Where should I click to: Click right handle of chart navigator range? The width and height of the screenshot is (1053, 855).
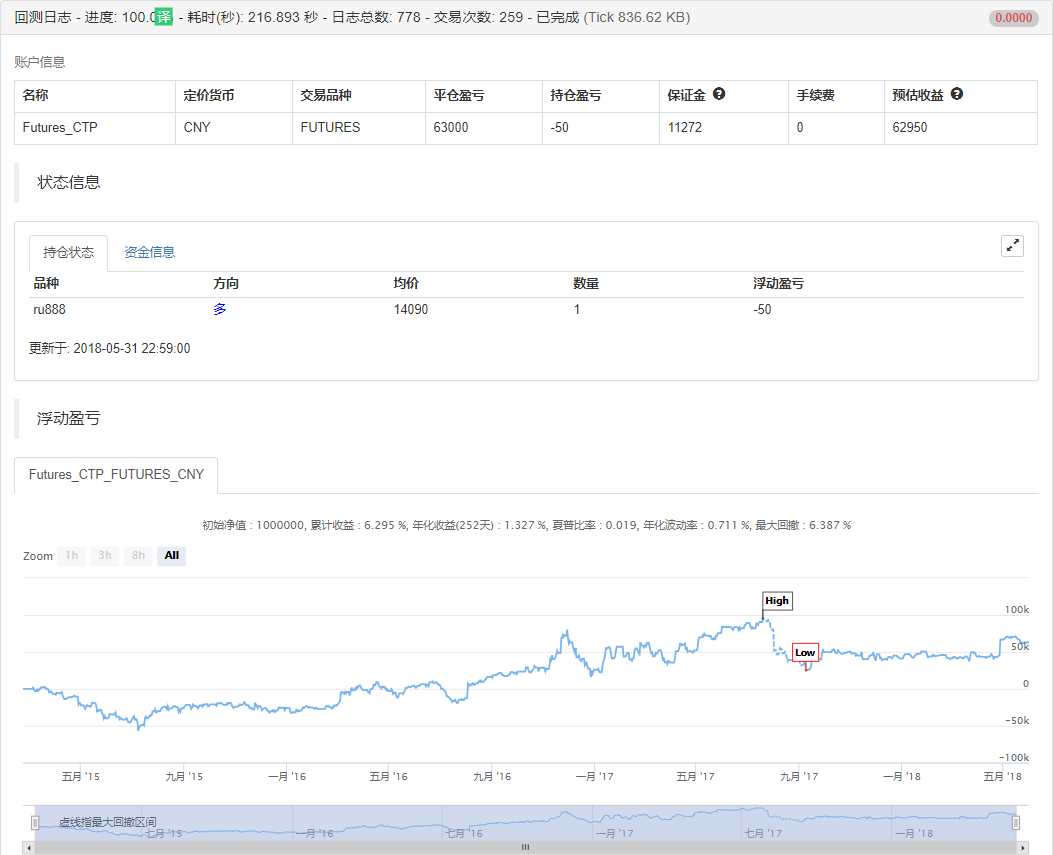(x=1016, y=822)
